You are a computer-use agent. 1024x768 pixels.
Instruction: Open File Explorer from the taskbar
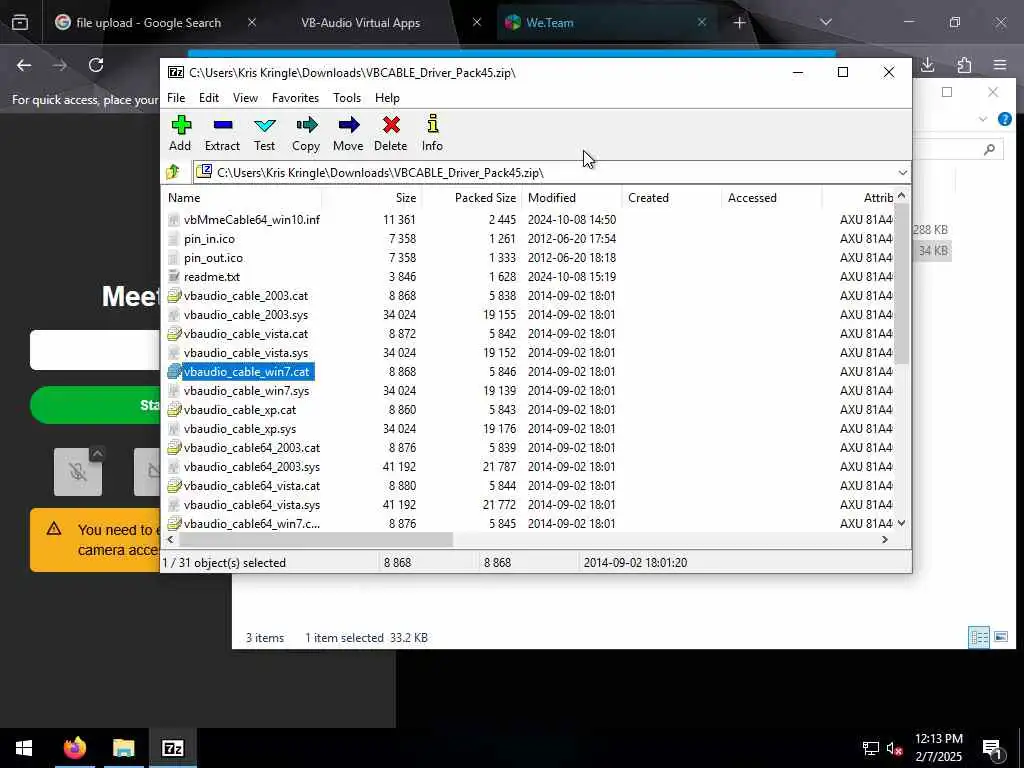tap(123, 748)
